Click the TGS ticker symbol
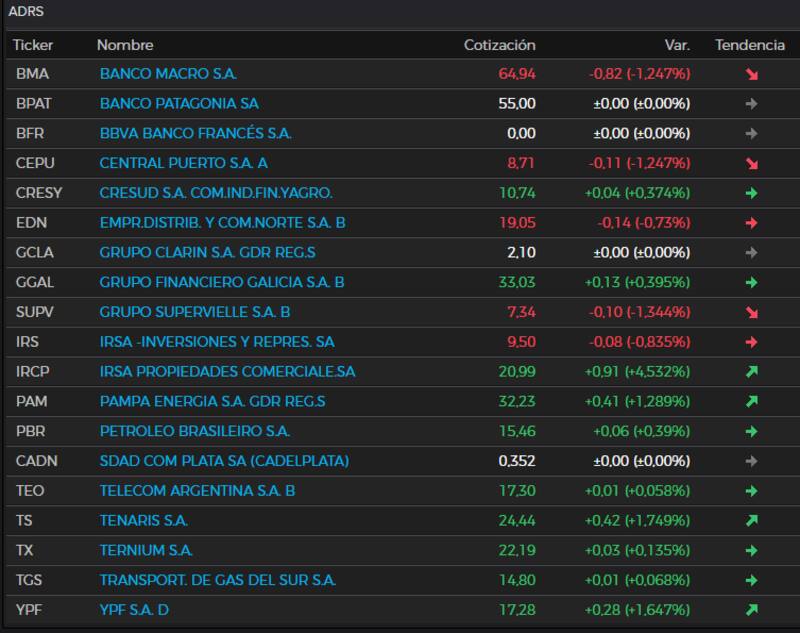The image size is (800, 633). point(30,580)
